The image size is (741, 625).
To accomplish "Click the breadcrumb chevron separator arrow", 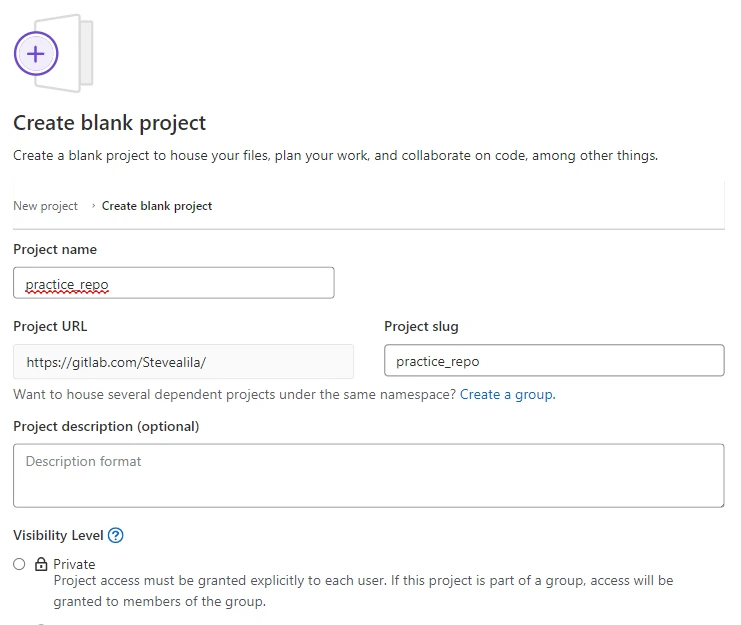I will pos(93,206).
